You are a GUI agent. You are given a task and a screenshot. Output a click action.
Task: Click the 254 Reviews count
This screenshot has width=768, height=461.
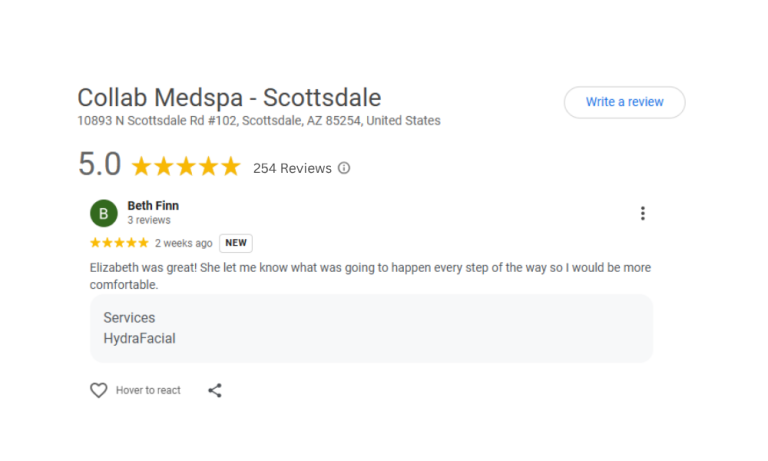pos(292,168)
